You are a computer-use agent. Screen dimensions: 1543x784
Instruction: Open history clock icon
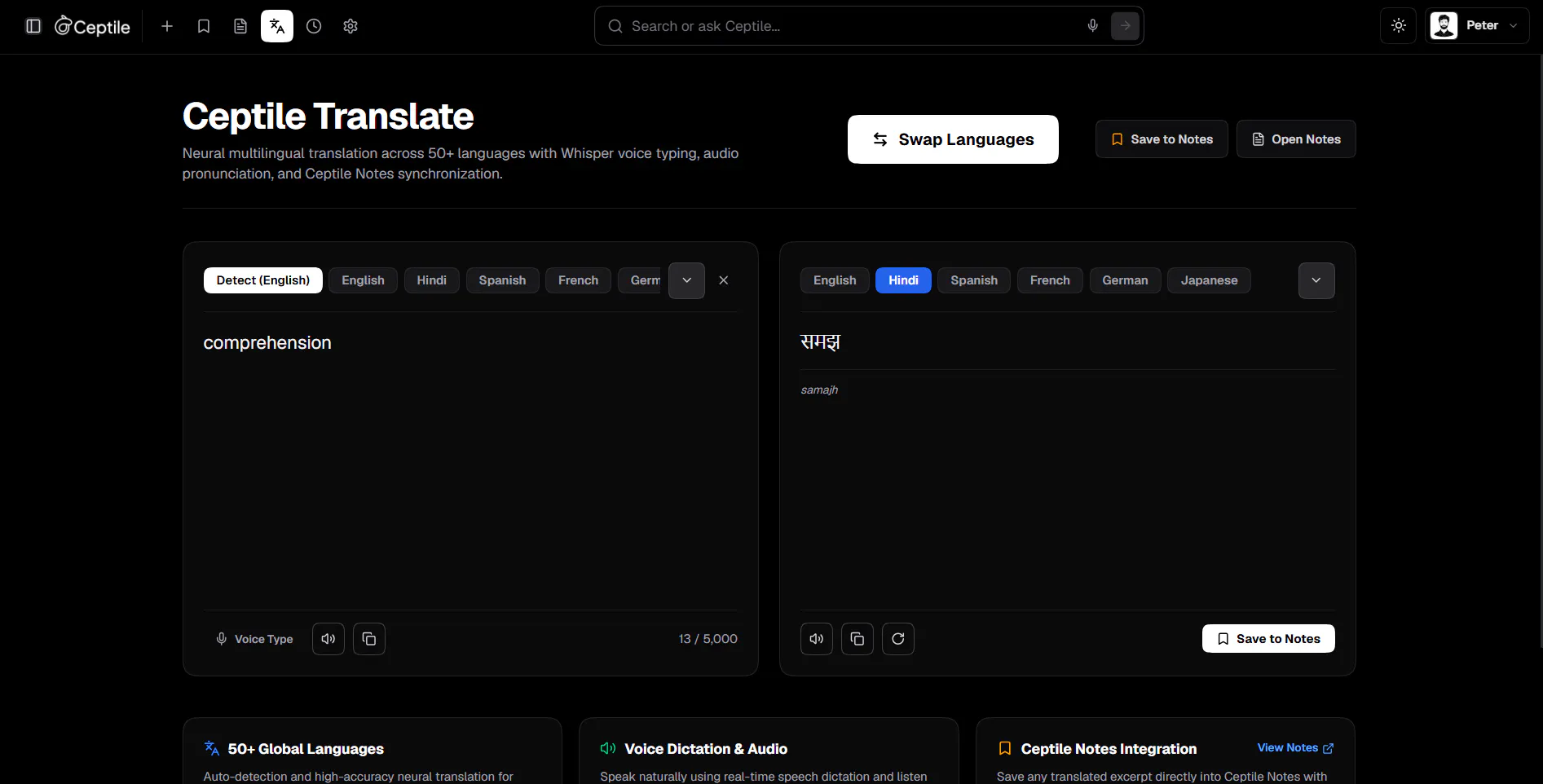pyautogui.click(x=314, y=26)
